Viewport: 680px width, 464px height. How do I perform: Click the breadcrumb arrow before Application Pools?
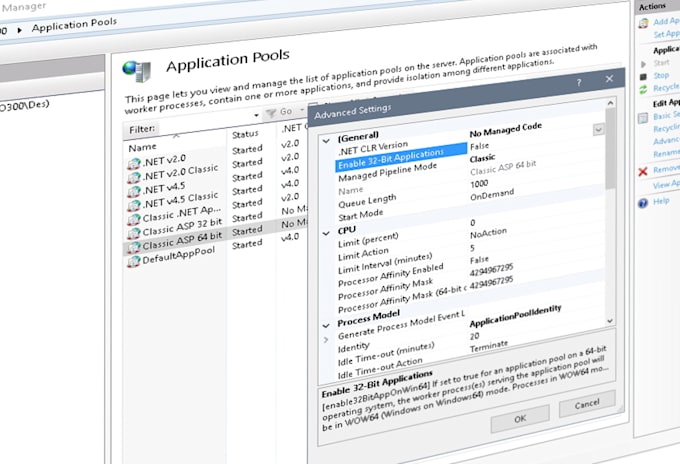pos(20,30)
